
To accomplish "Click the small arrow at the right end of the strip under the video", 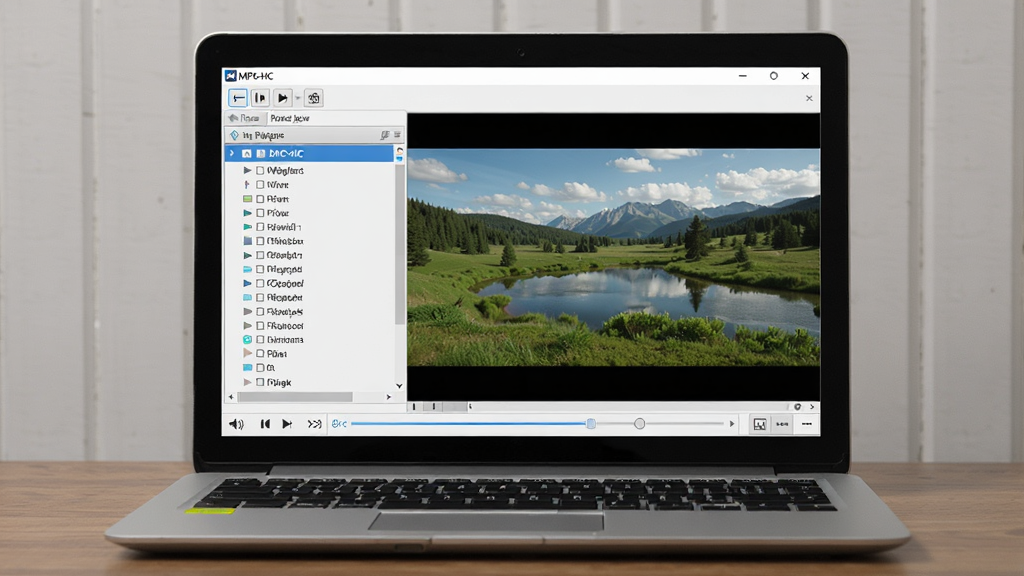I will pos(812,407).
